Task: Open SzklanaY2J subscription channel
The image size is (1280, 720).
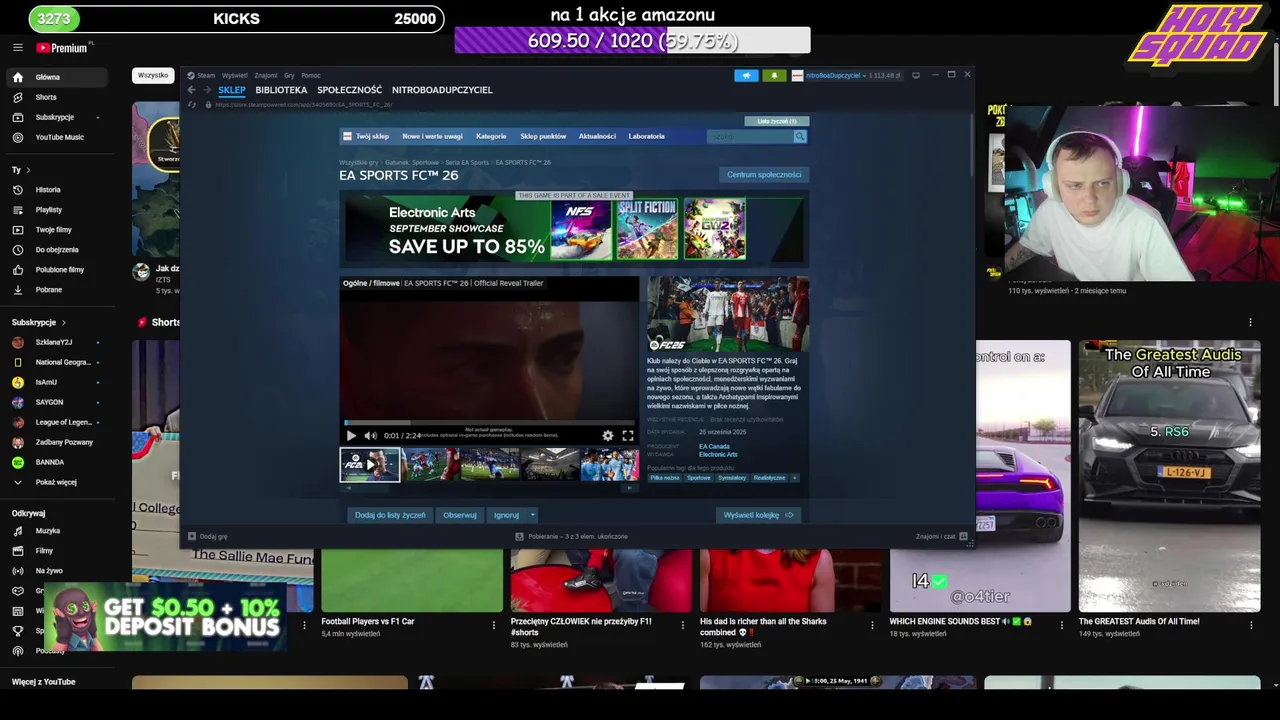Action: pyautogui.click(x=57, y=342)
